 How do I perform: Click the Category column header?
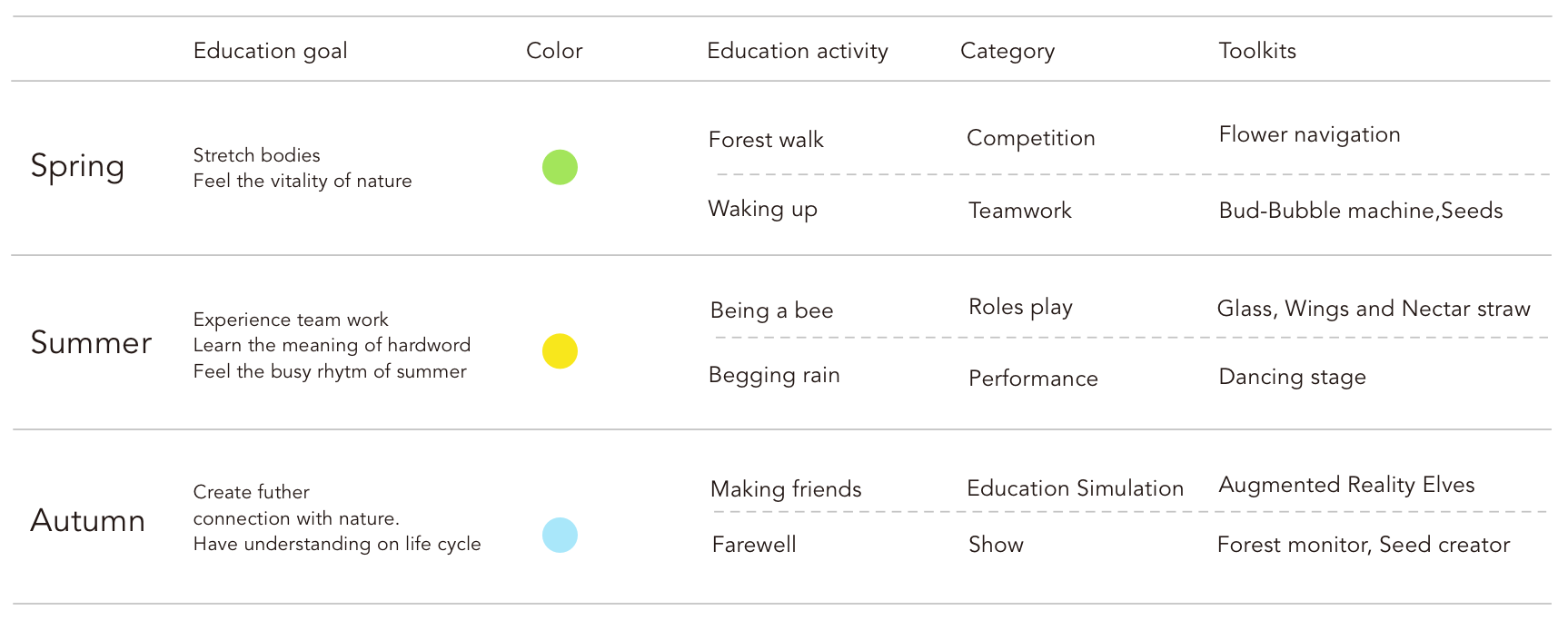point(1007,51)
